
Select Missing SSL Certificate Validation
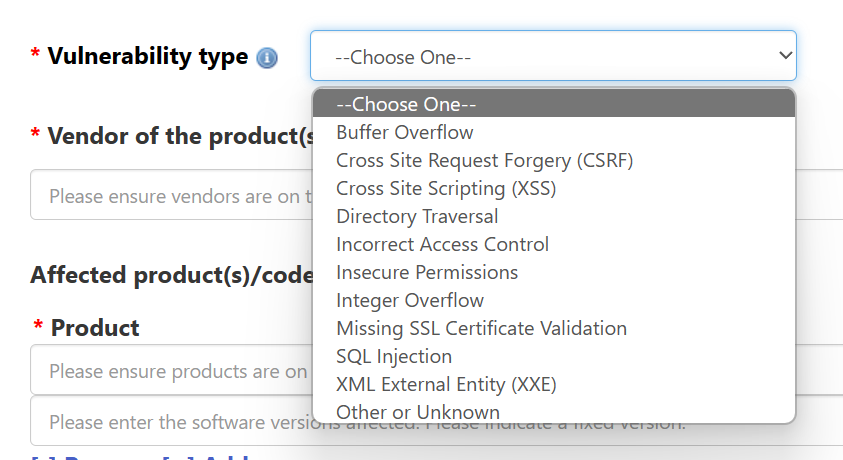(x=554, y=328)
